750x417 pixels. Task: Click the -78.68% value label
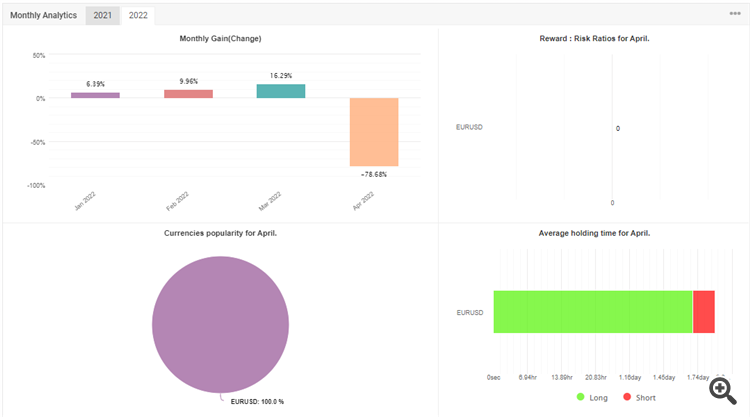[x=374, y=175]
